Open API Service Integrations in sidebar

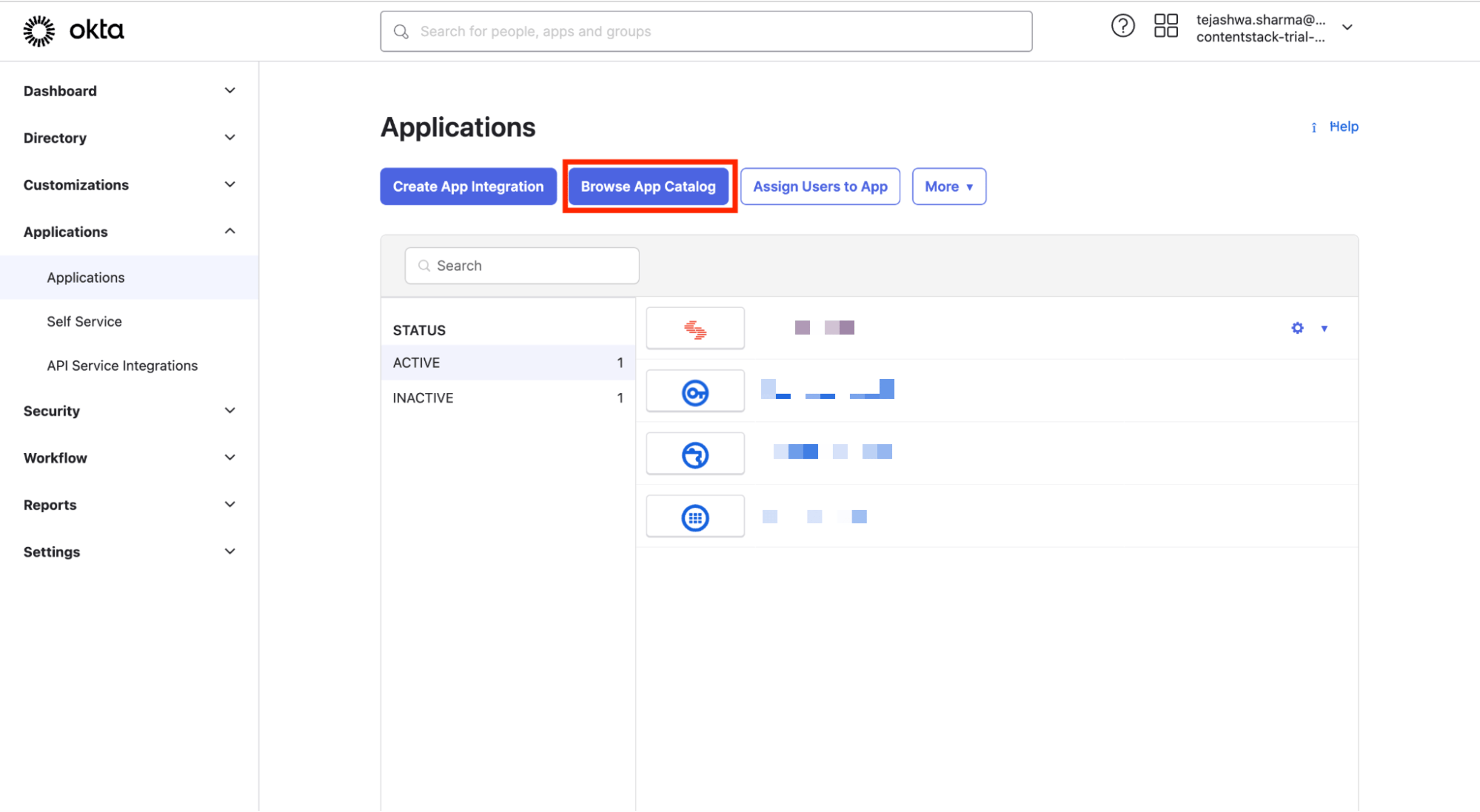(123, 366)
